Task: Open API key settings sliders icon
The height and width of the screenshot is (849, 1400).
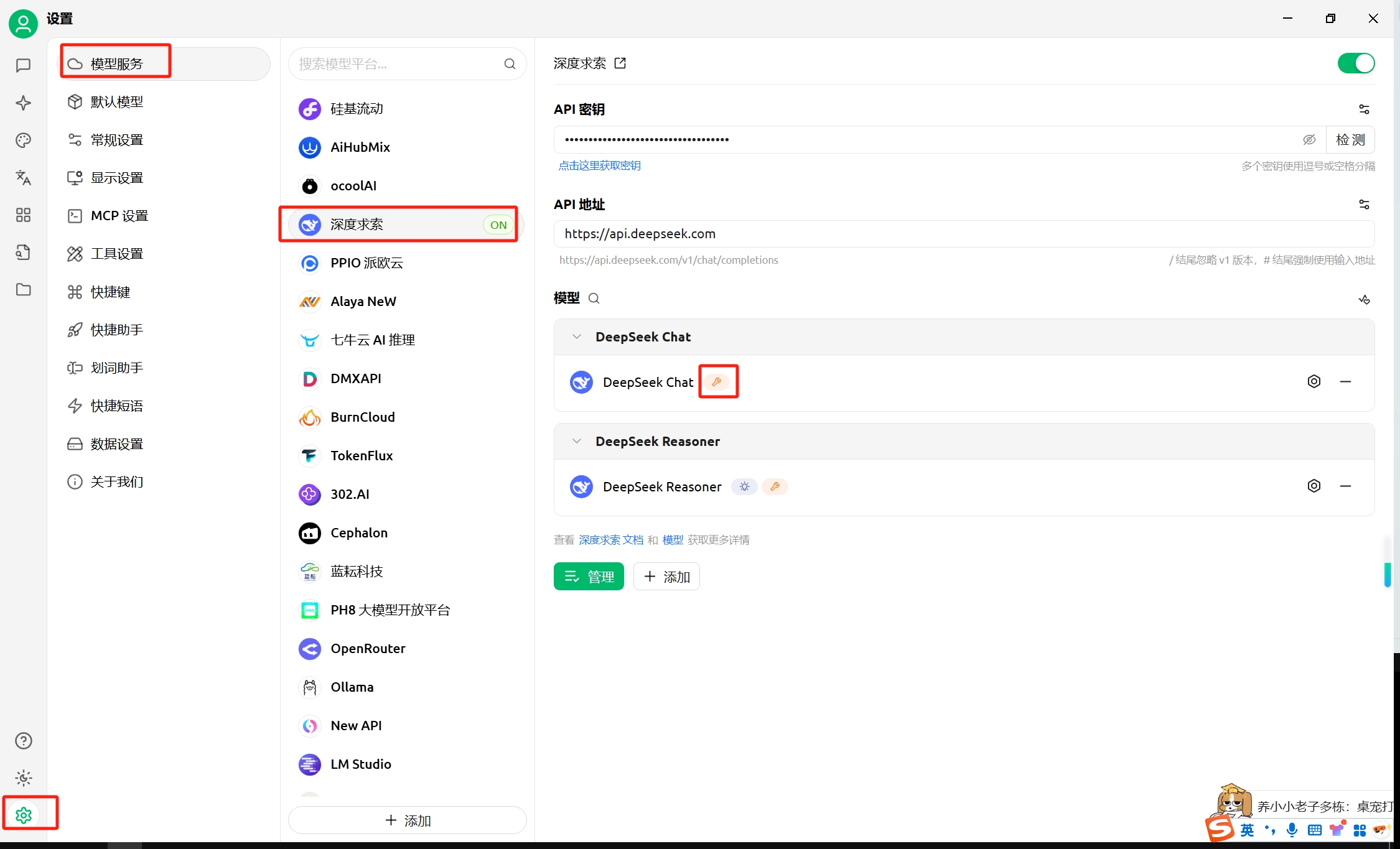Action: click(1364, 109)
